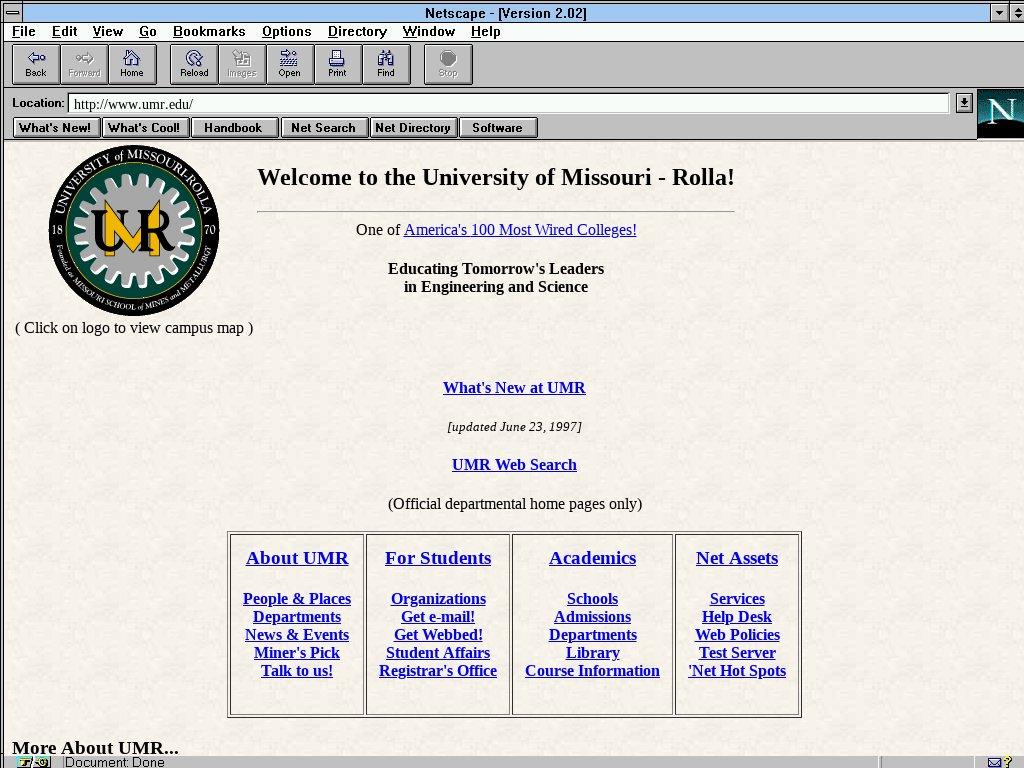Go to the Home page icon
This screenshot has height=768, width=1024.
132,64
